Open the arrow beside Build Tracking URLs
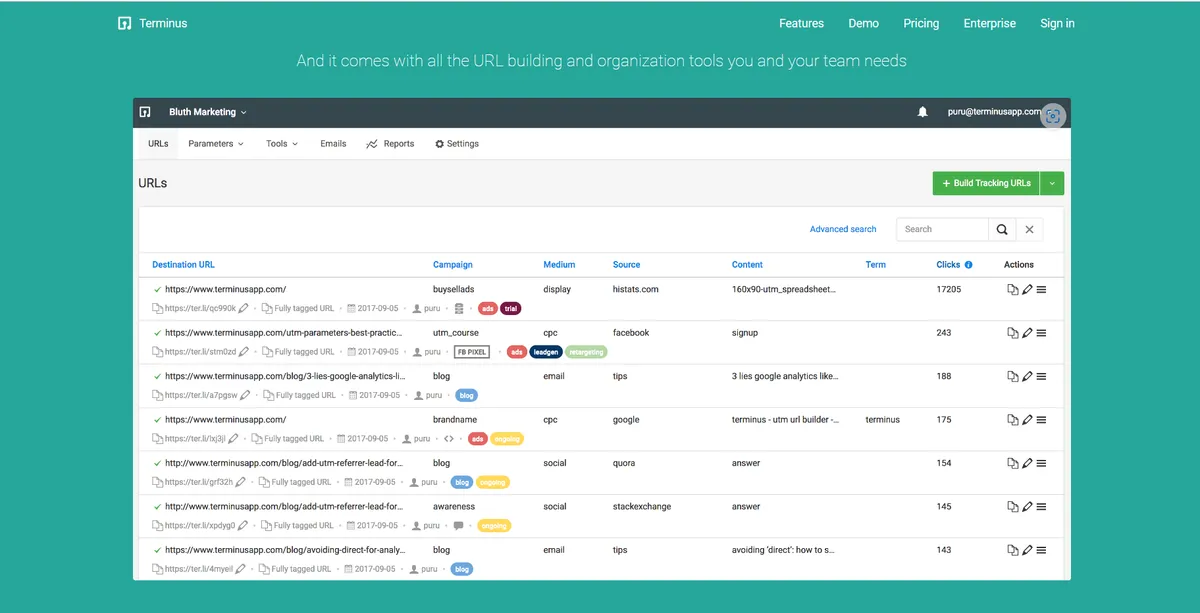Screen dimensions: 1200x613 click(x=1052, y=183)
